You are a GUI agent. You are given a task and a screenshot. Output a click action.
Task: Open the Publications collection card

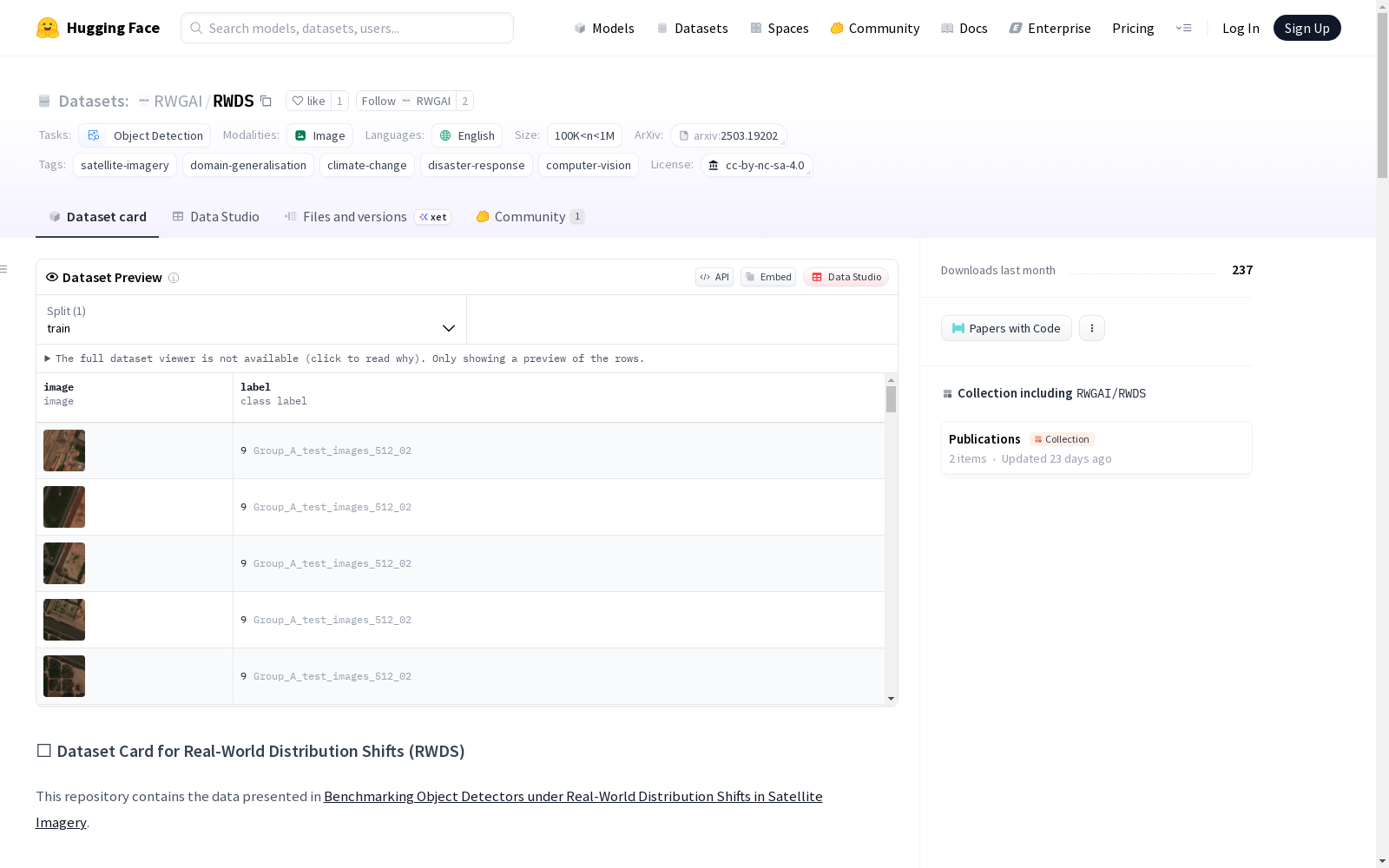(1096, 448)
